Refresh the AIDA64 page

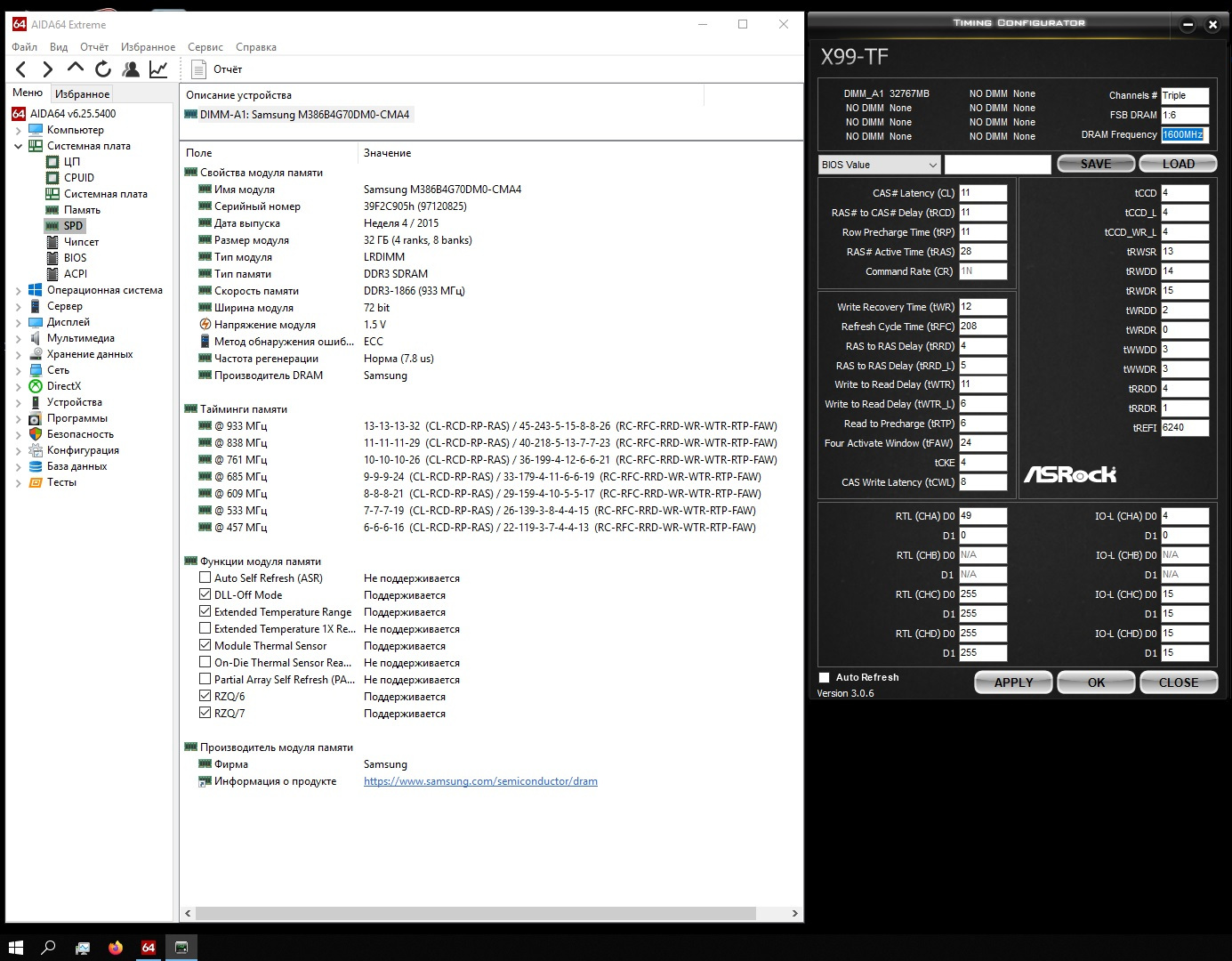(103, 69)
